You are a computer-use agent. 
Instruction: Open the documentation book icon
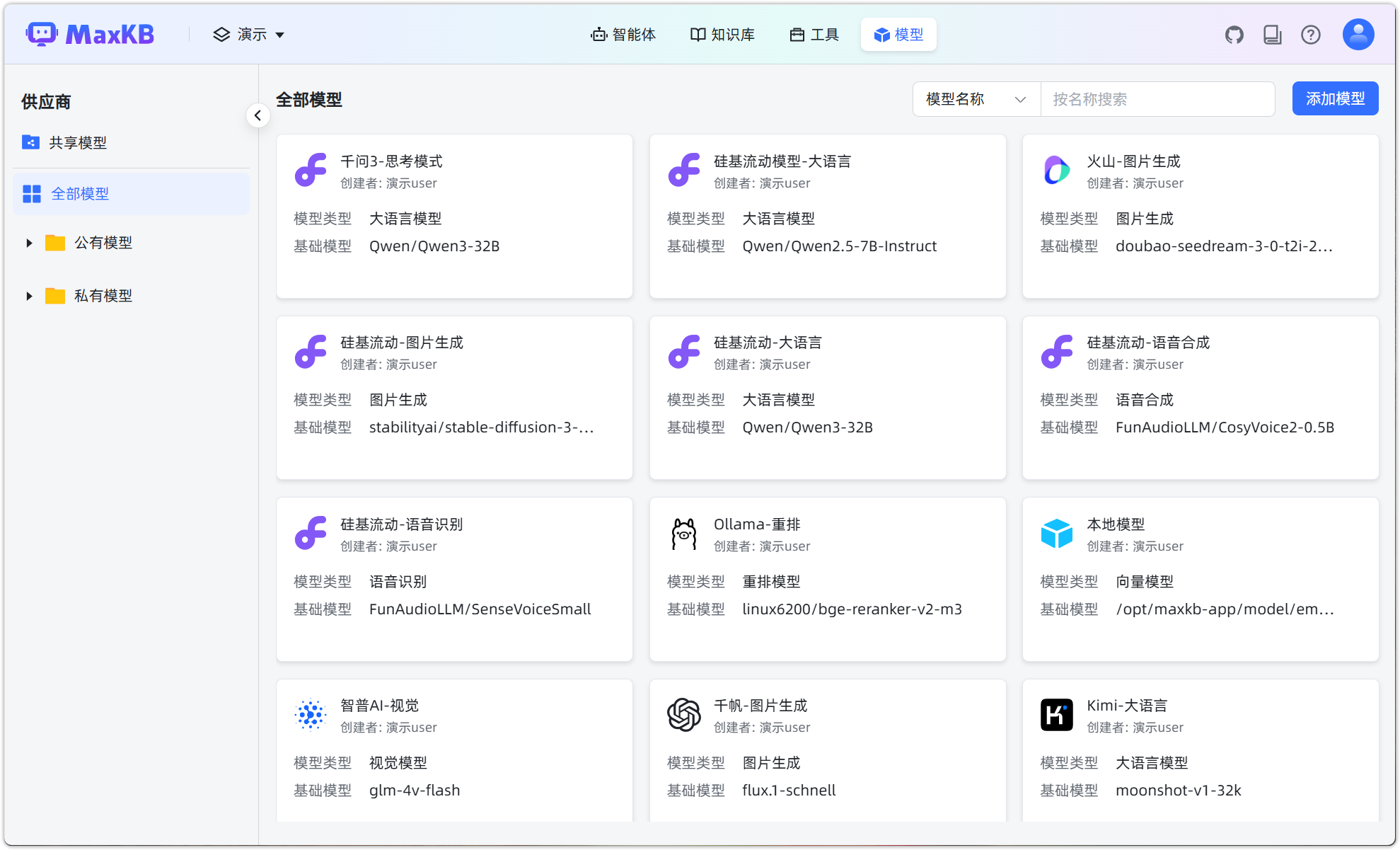coord(1272,35)
